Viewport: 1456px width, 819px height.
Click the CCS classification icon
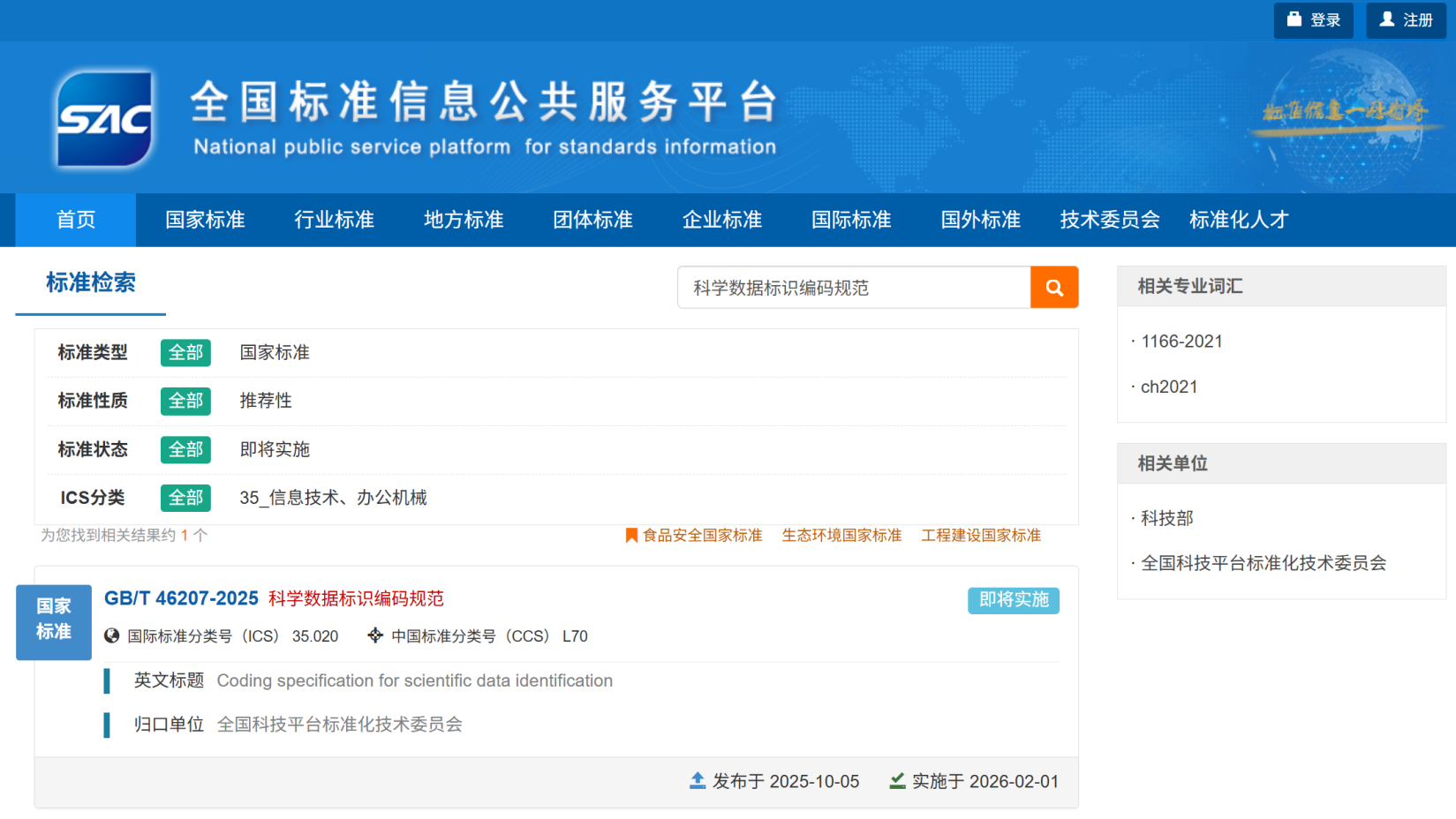point(375,635)
